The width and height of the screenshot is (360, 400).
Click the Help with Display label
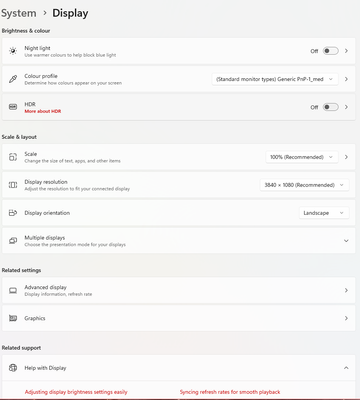(45, 368)
